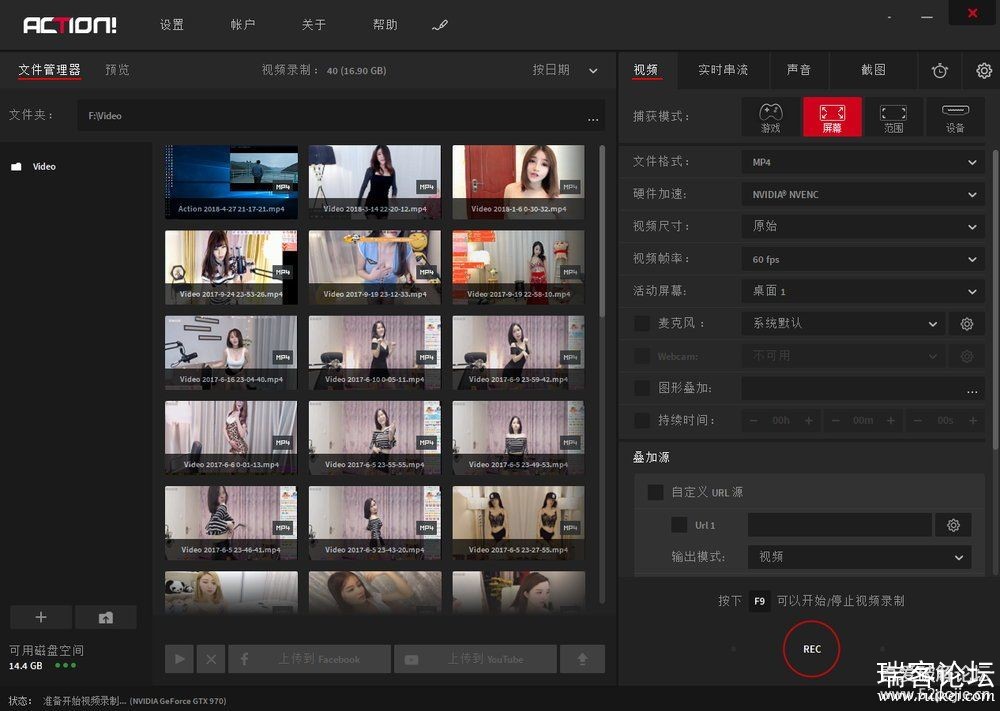This screenshot has width=1000, height=711.
Task: Open the 按日期 sort dropdown
Action: click(565, 70)
